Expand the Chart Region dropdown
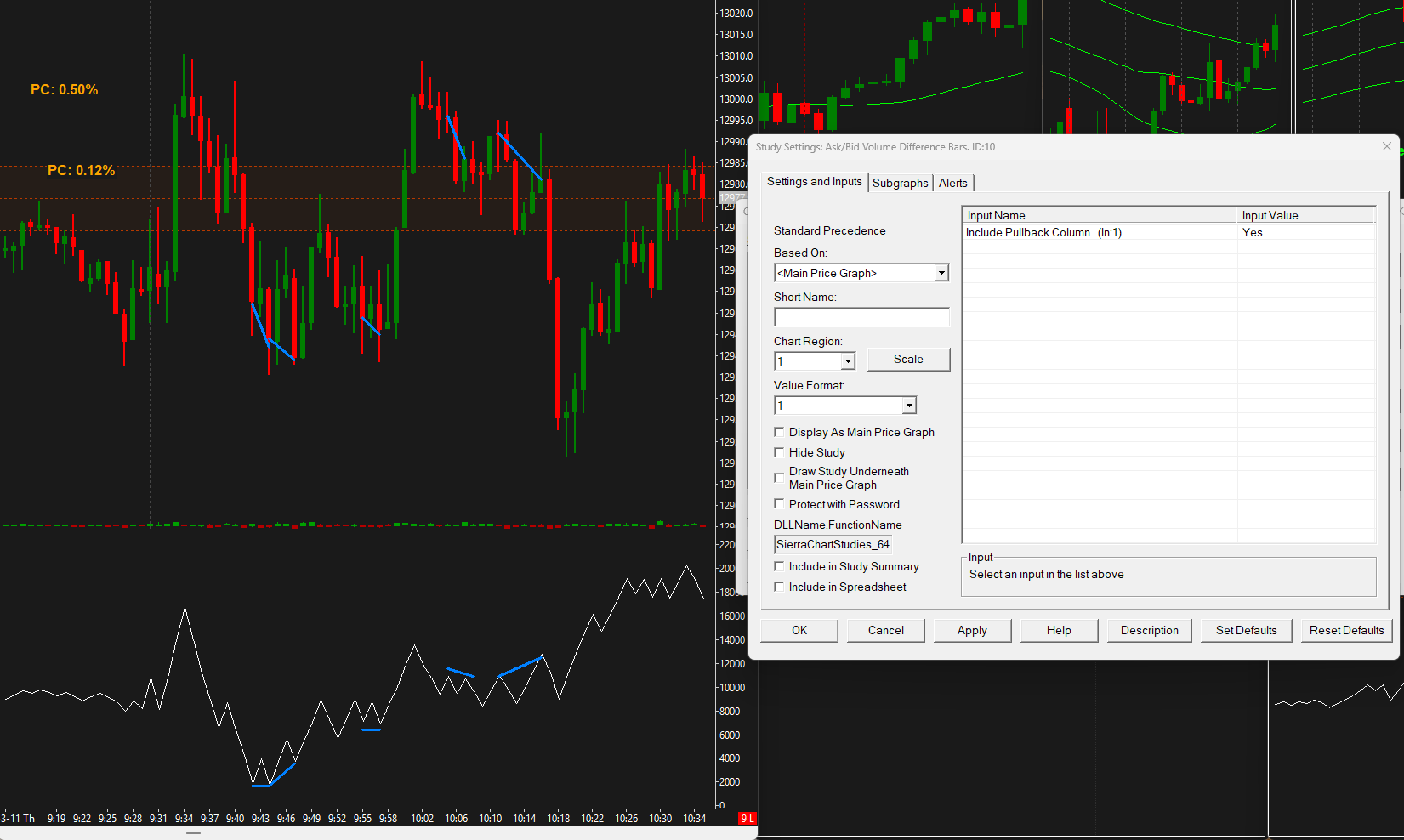 (848, 361)
